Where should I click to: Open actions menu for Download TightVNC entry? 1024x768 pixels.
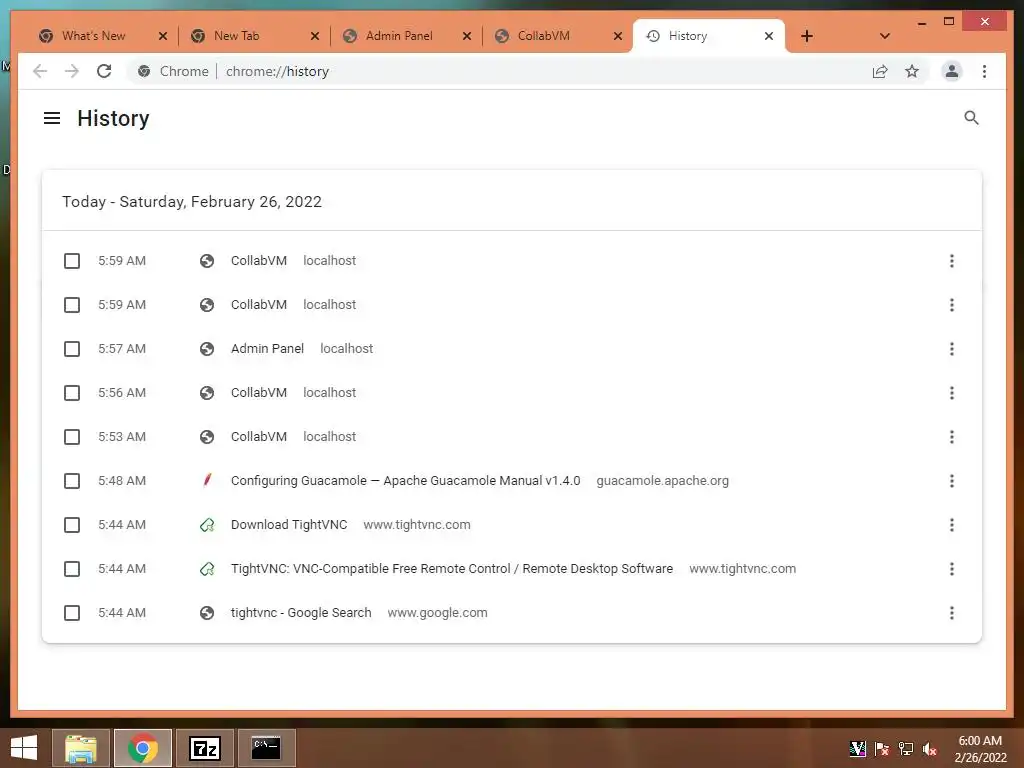[x=952, y=525]
